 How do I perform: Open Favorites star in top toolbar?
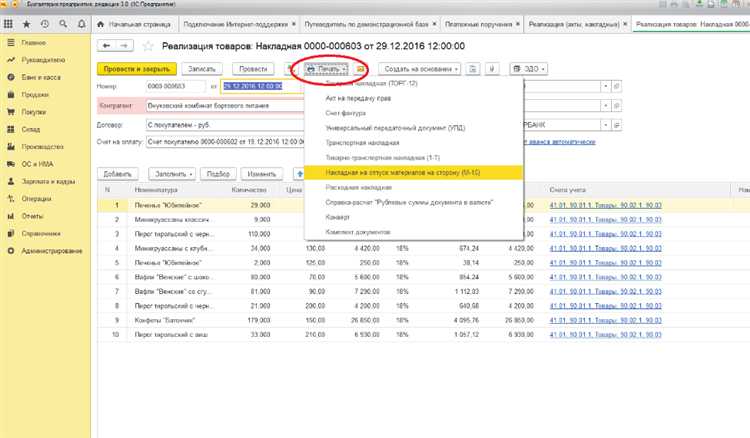[26, 24]
